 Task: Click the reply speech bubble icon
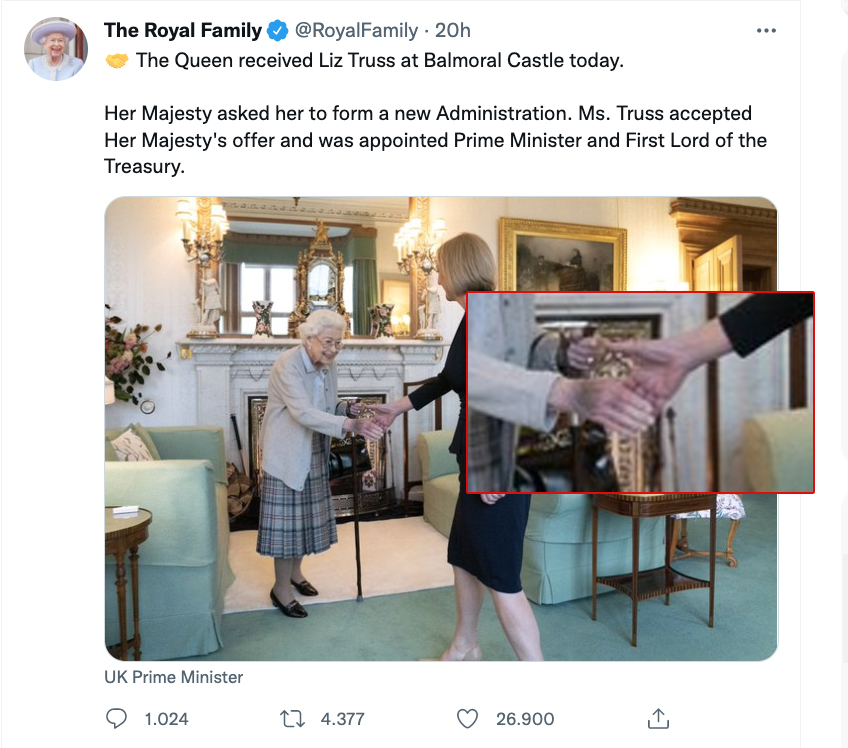(x=117, y=718)
